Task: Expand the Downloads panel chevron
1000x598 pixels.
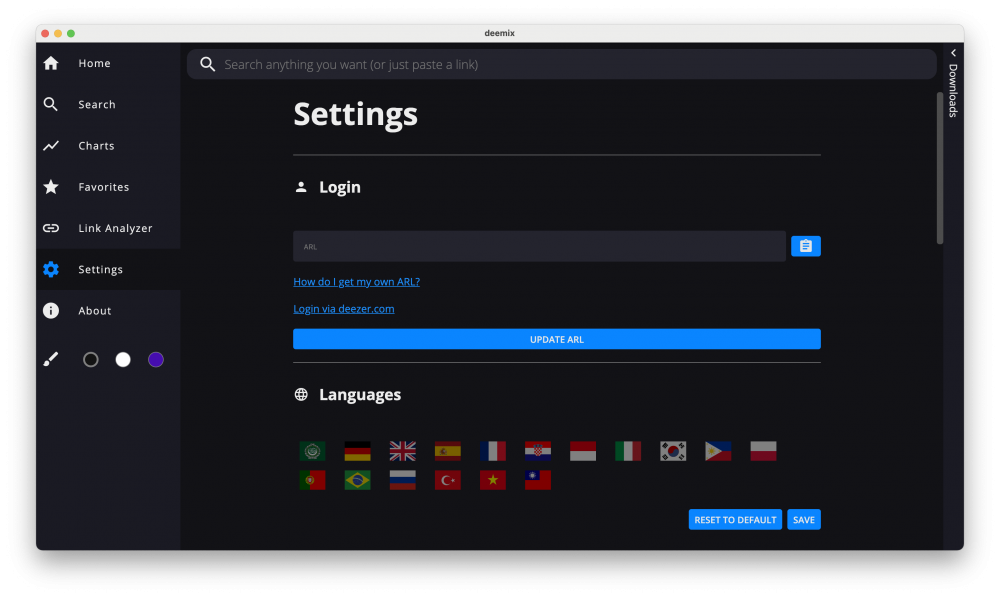Action: tap(953, 53)
